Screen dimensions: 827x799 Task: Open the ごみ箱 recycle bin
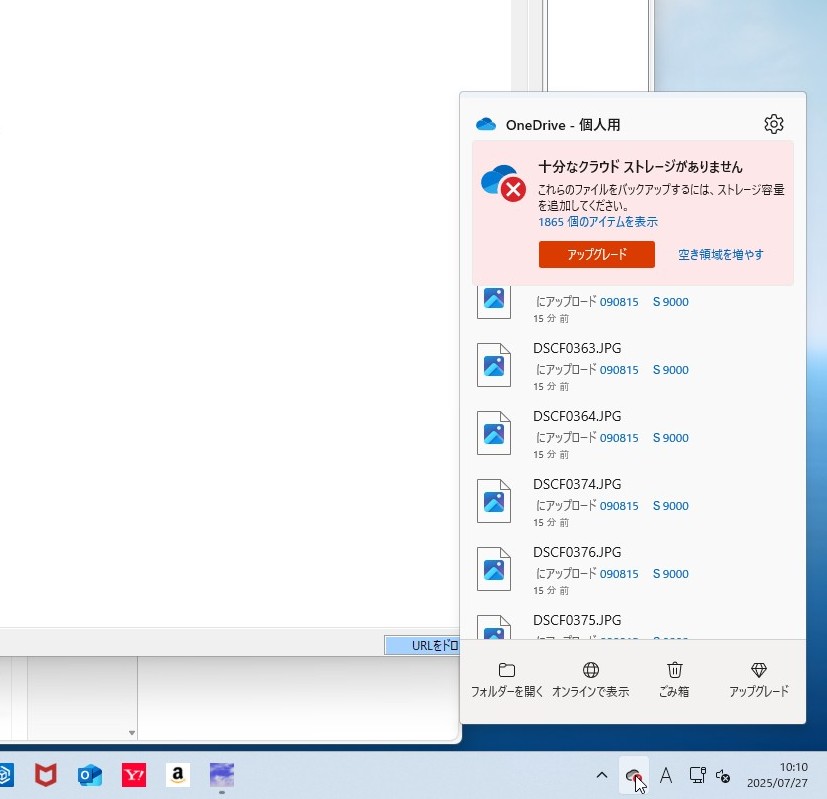pos(674,680)
